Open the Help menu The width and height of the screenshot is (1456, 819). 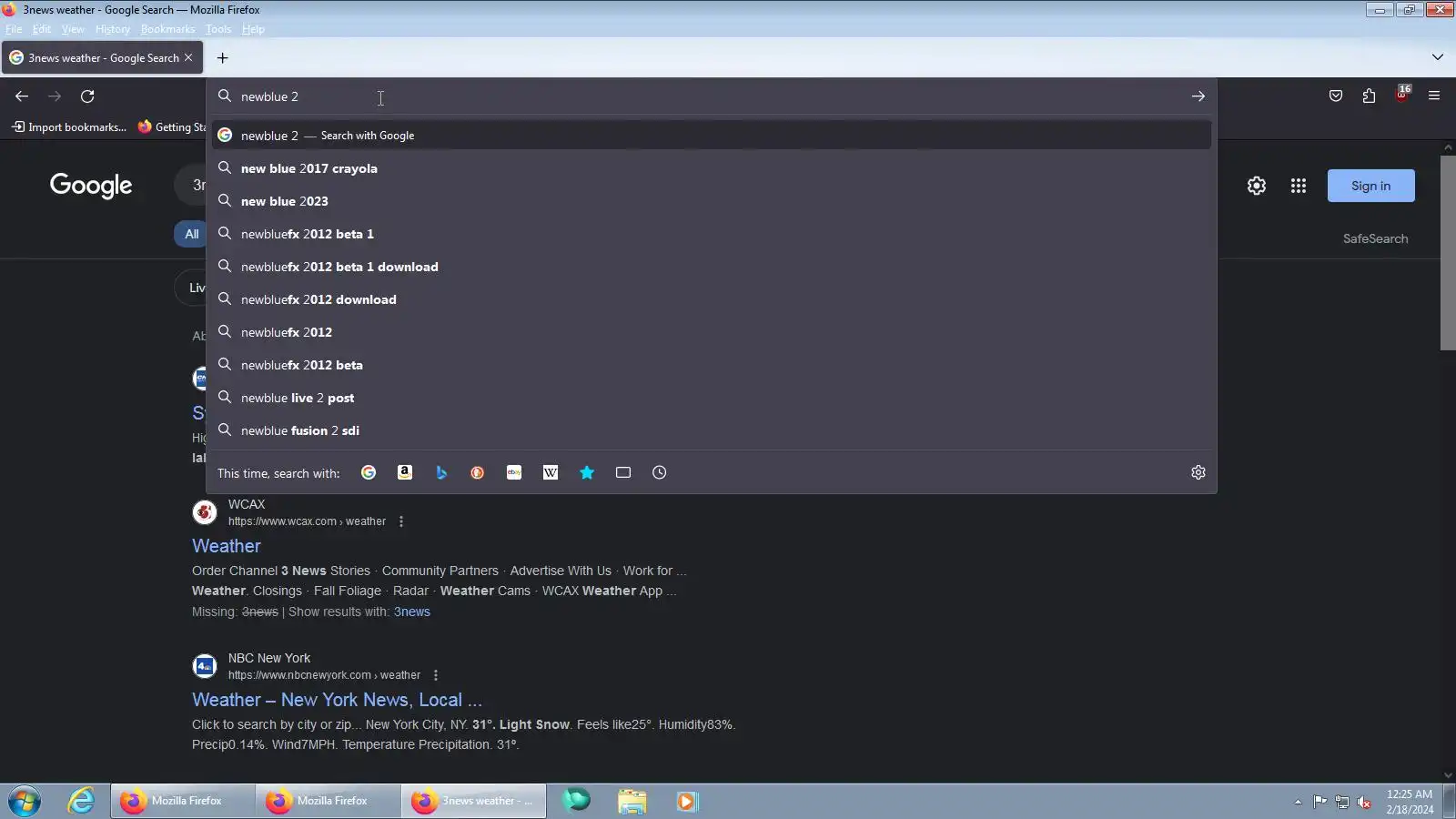(x=253, y=29)
